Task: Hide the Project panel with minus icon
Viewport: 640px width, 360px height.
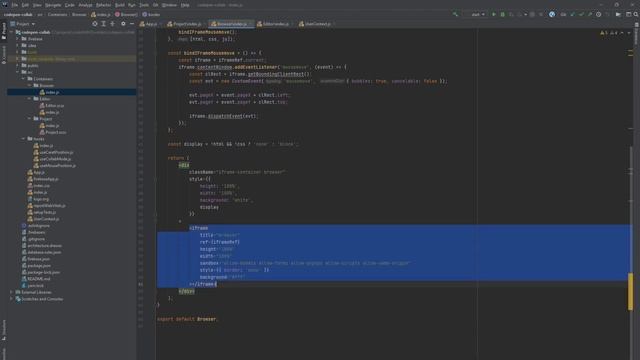Action: [x=131, y=24]
